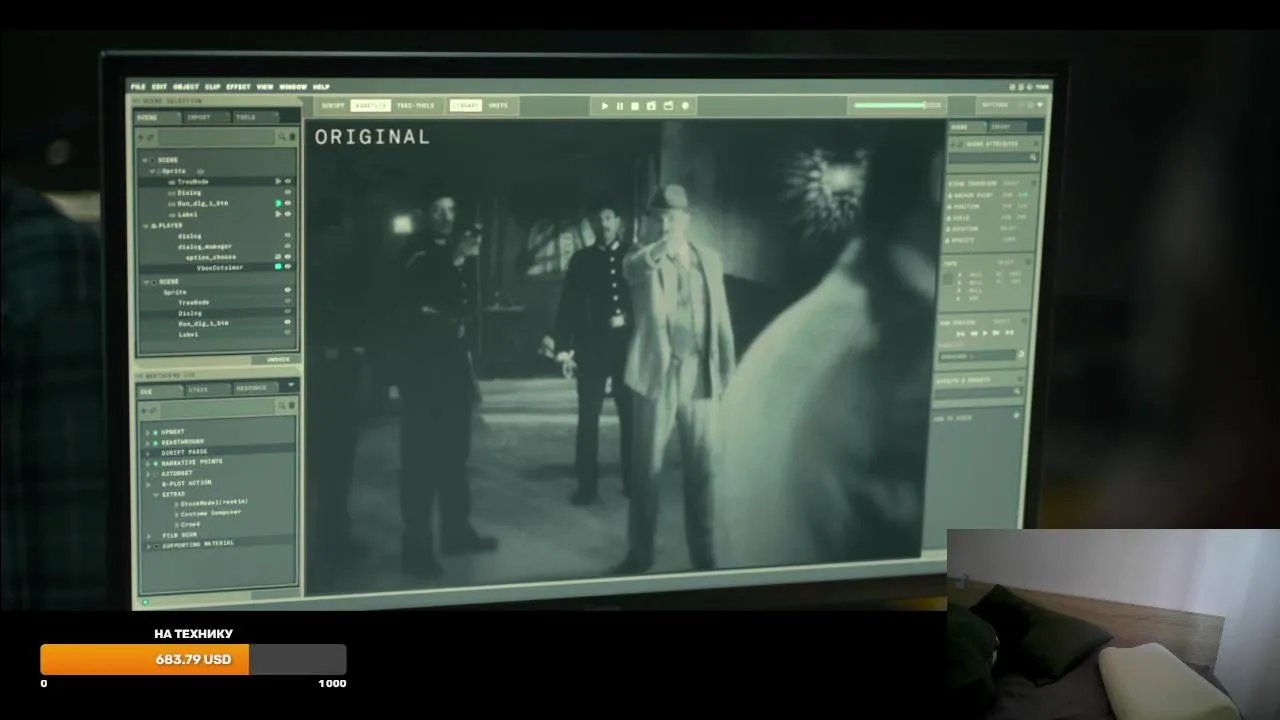
Task: Click the plus icon in the lower left panel toolbar
Action: click(x=143, y=410)
